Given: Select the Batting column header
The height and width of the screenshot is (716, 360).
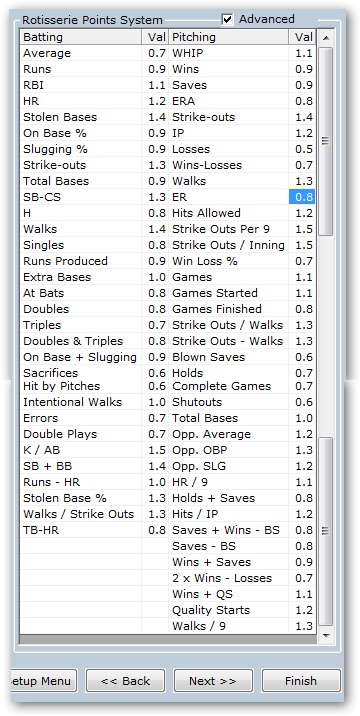Looking at the screenshot, I should click(x=80, y=37).
